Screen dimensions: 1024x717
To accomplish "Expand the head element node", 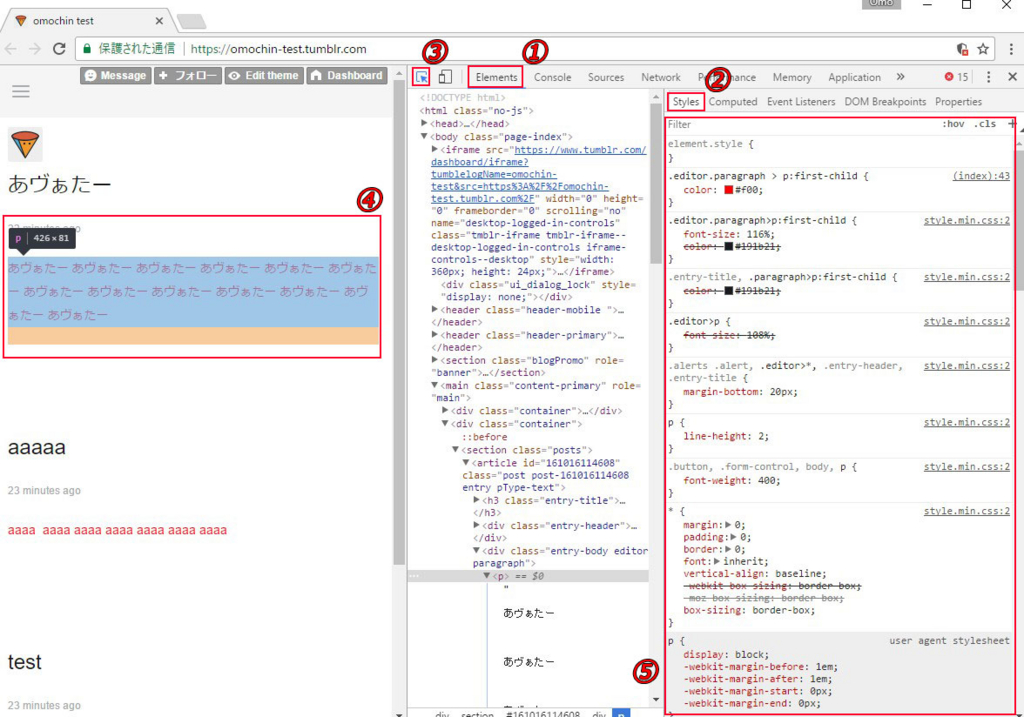I will tap(424, 123).
